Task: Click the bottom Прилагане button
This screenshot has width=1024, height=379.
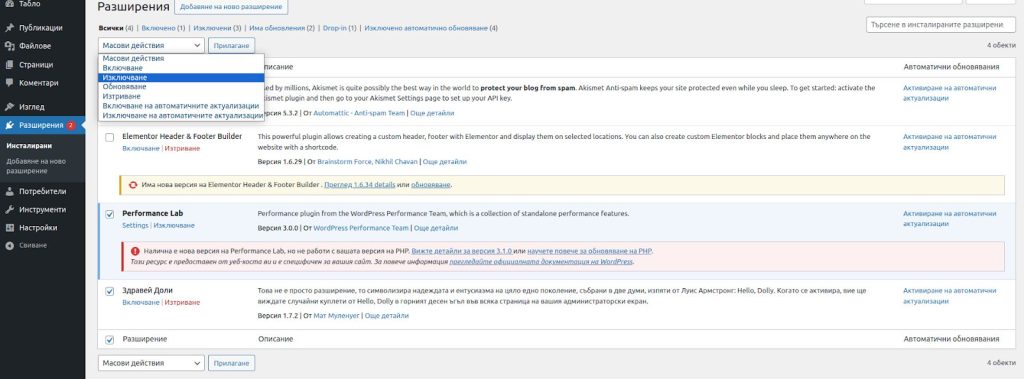Action: pyautogui.click(x=232, y=363)
